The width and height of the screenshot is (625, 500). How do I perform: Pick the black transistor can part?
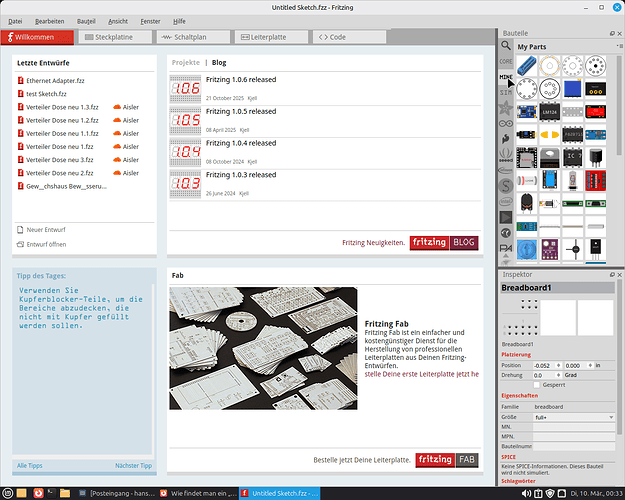click(596, 157)
